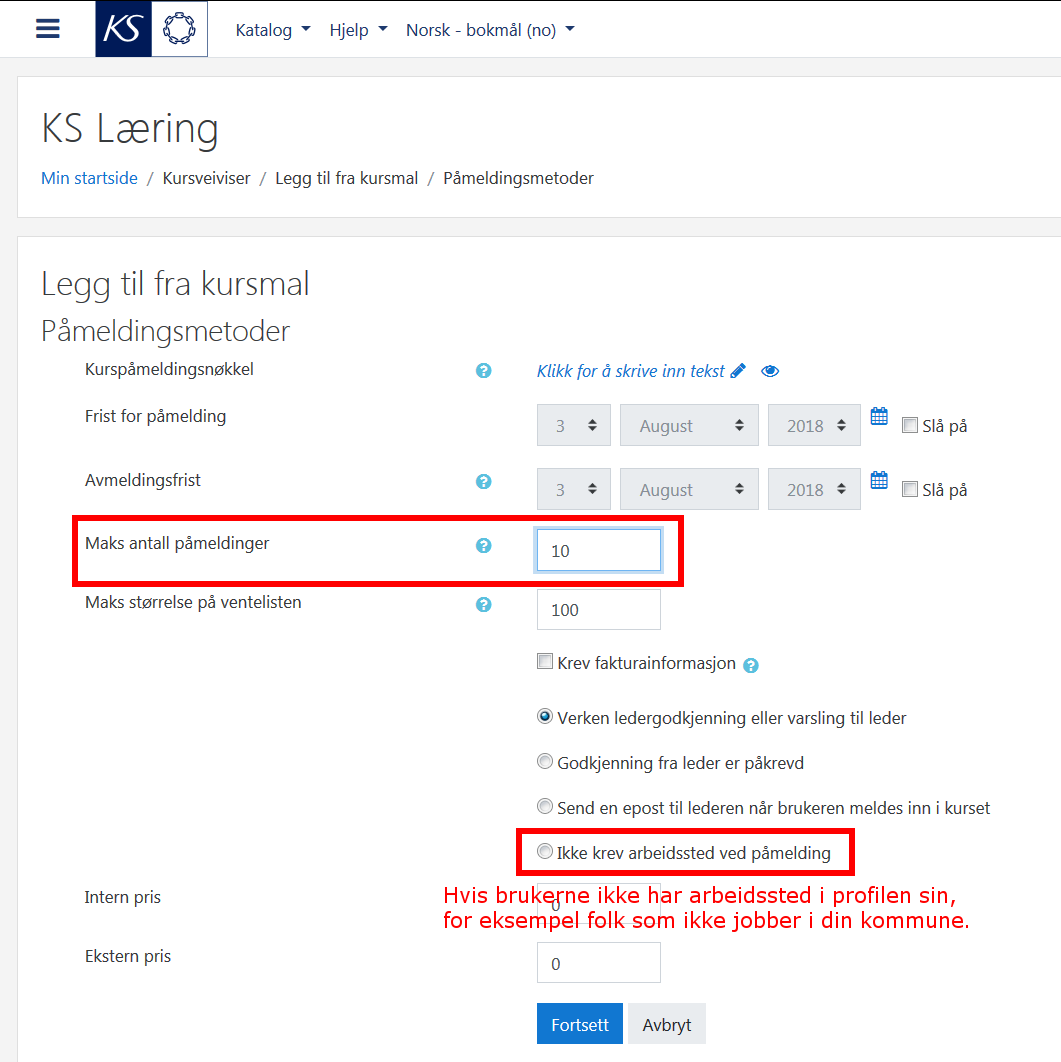This screenshot has height=1062, width=1061.
Task: Open help for Kurspåmeldingsnøkkel
Action: coord(483,370)
